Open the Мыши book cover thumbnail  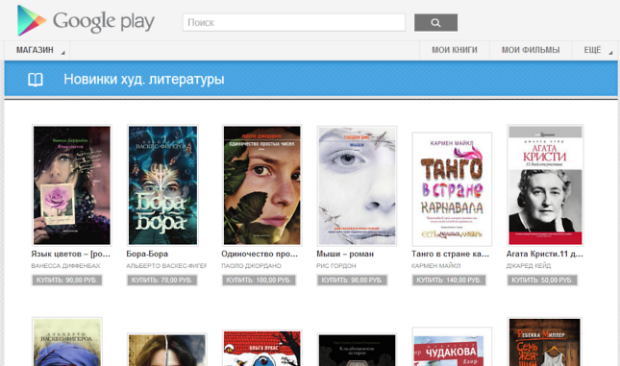pyautogui.click(x=357, y=186)
